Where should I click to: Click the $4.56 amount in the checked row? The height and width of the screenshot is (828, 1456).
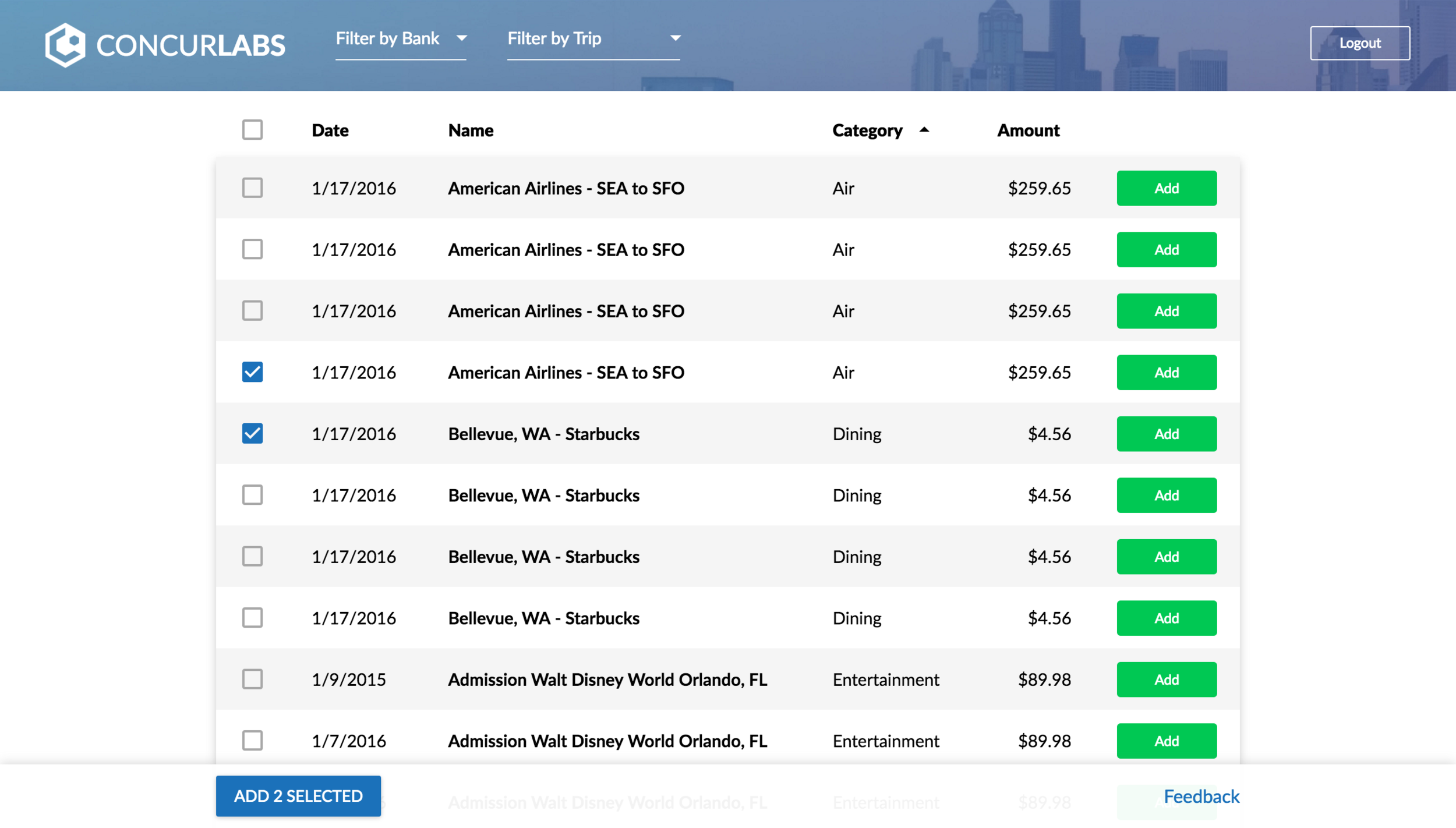point(1049,434)
